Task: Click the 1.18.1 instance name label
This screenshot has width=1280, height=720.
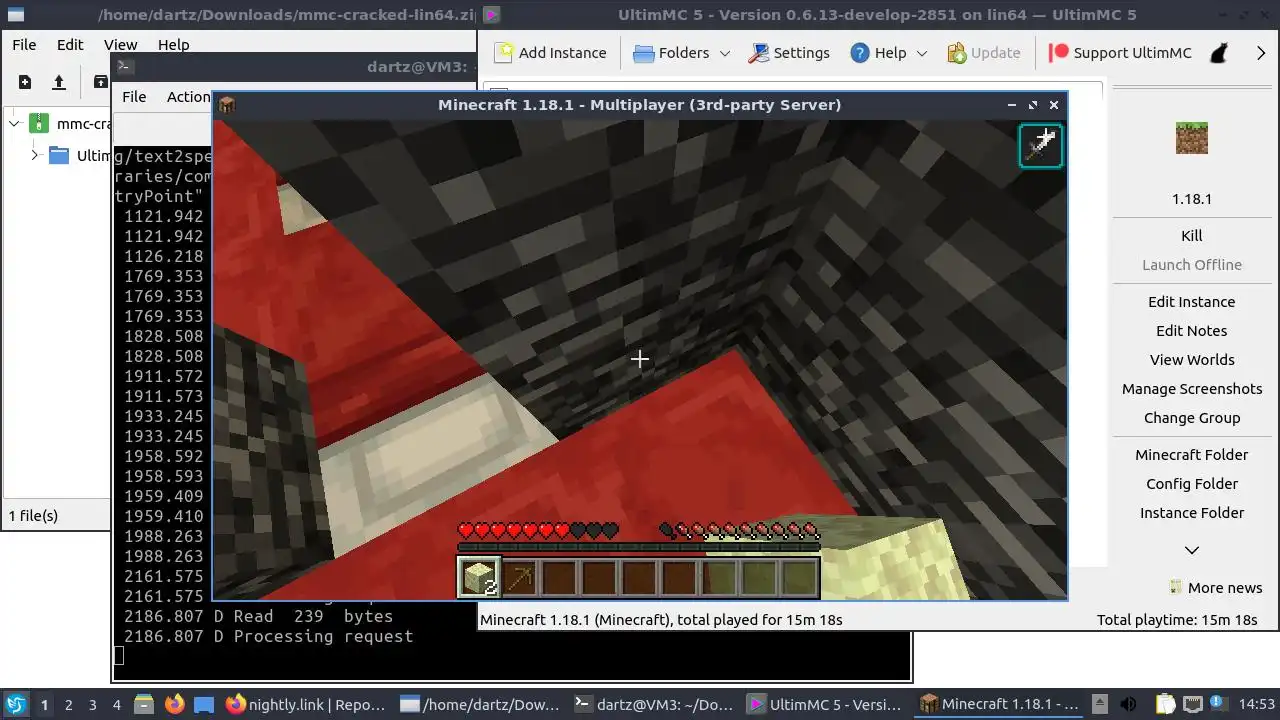Action: coord(1192,198)
